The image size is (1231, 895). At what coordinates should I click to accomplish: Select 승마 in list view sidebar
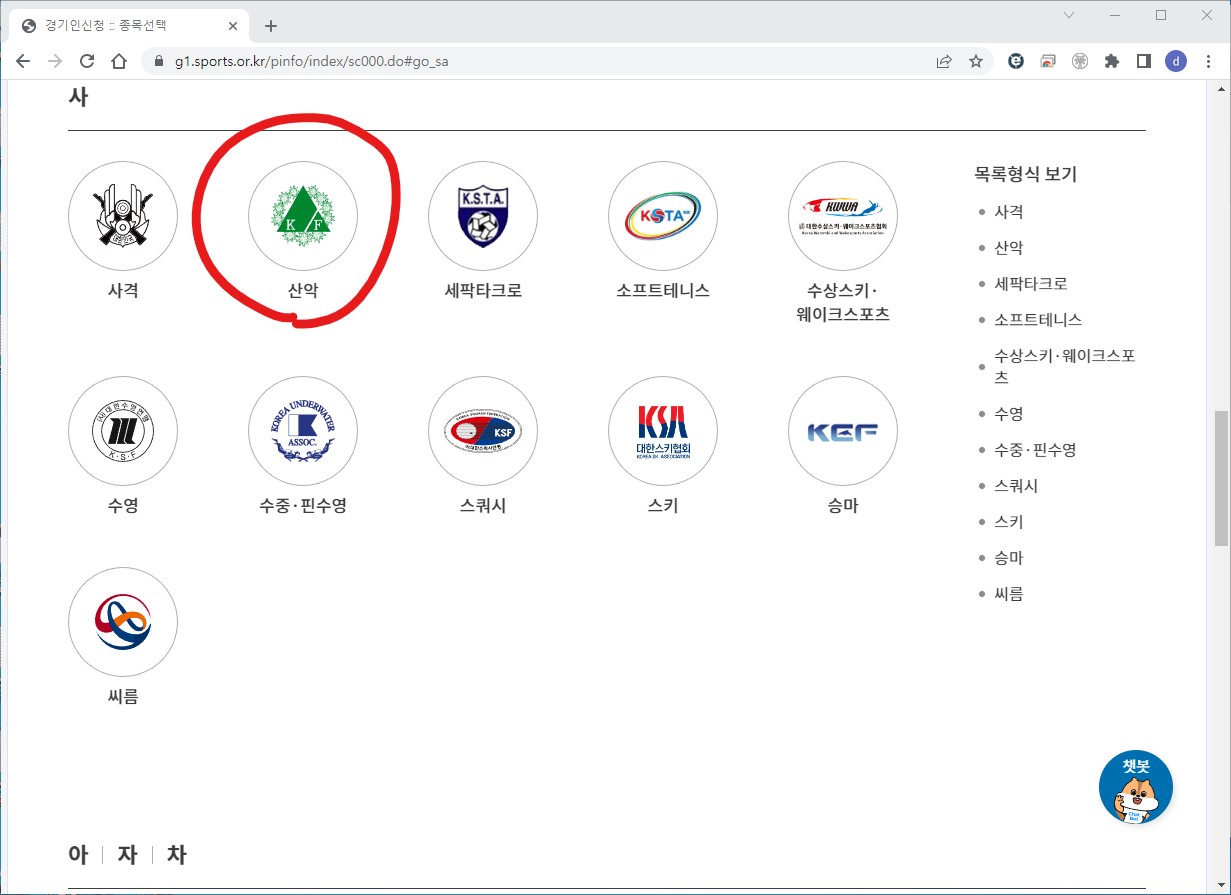tap(1008, 558)
